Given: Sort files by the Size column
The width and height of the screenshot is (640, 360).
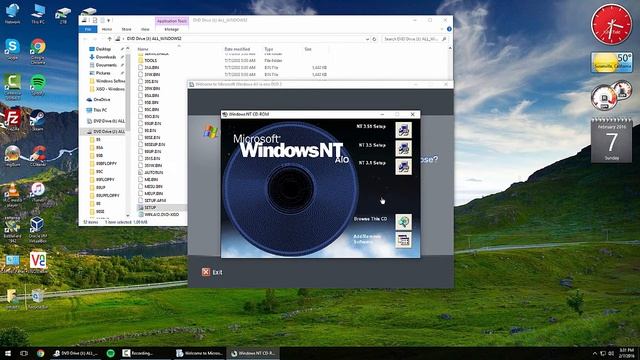Looking at the screenshot, I should click(x=308, y=49).
